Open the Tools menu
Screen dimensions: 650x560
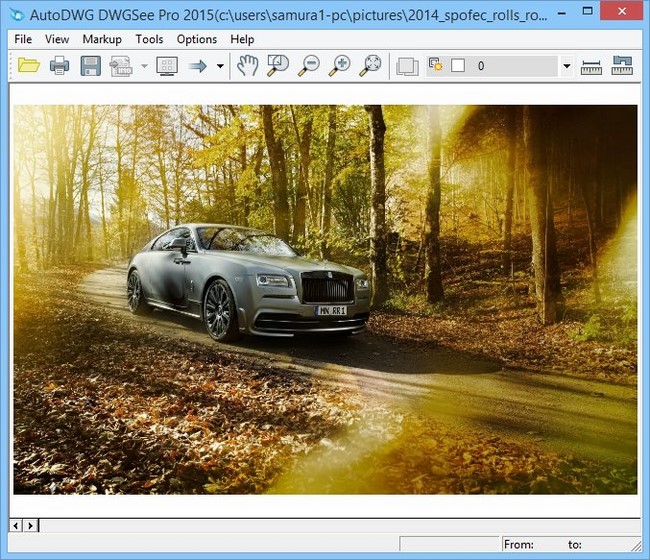[149, 39]
